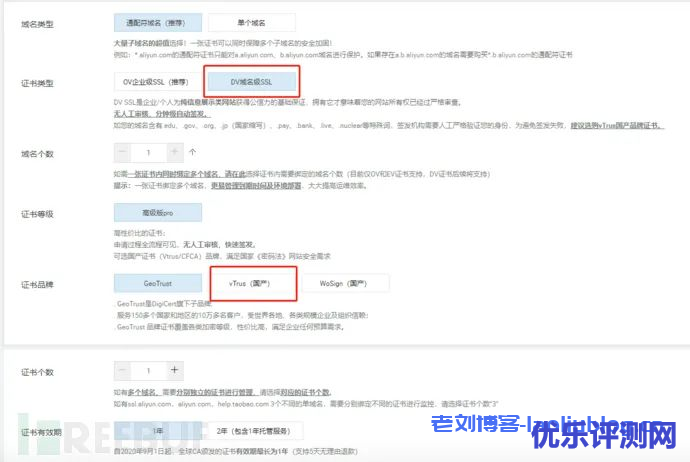Click the 证书有效期 field label
Screen dimensions: 690x462
(41, 433)
